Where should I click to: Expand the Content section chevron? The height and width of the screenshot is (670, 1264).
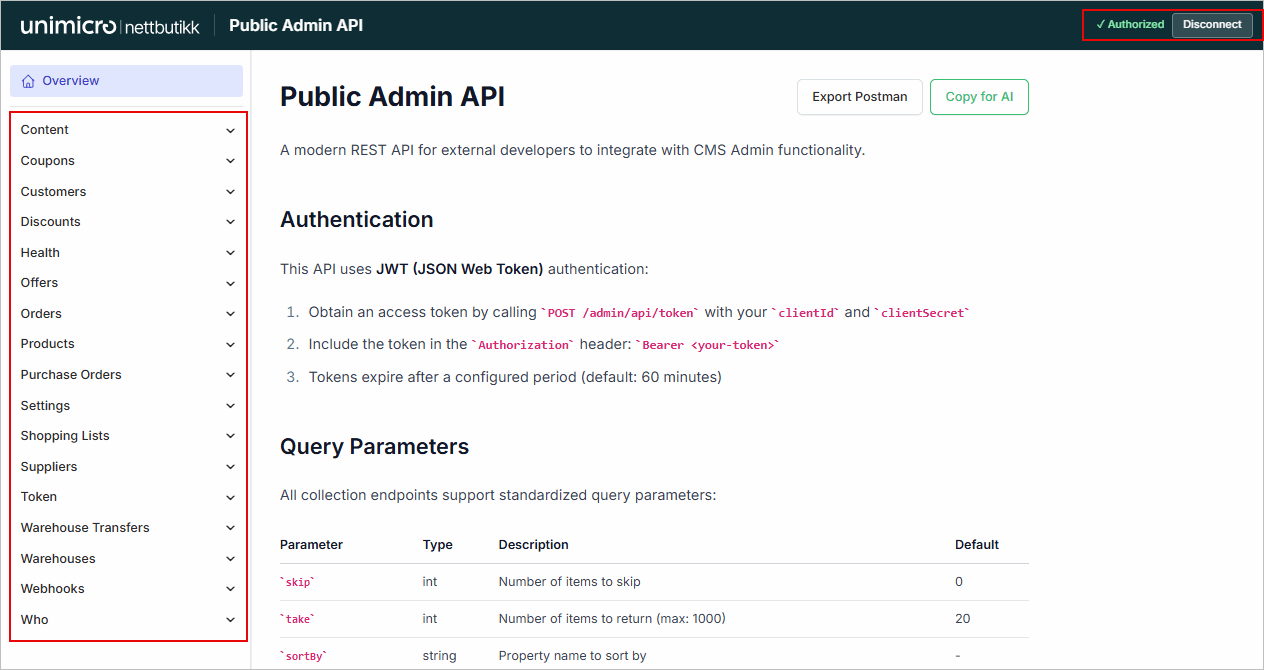tap(230, 131)
